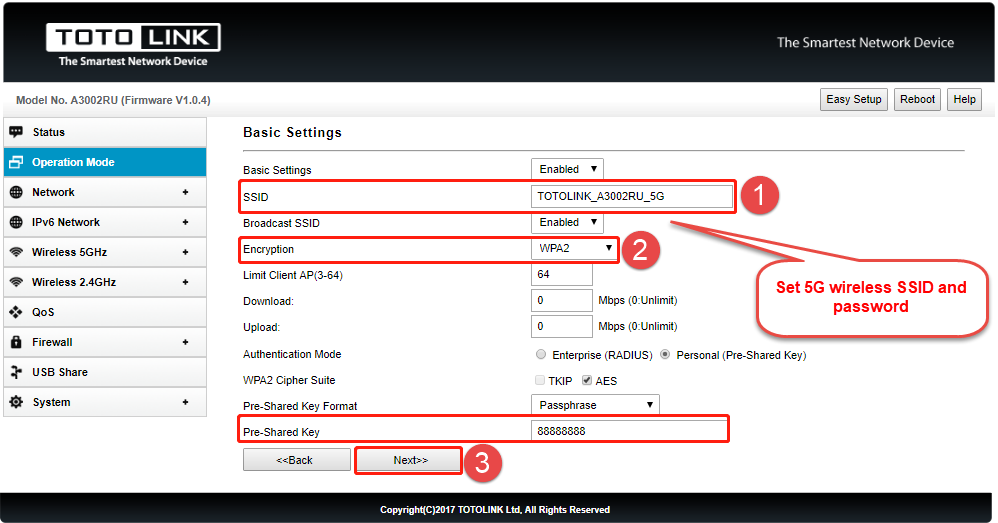This screenshot has height=523, width=998.
Task: Click the Network globe icon
Action: (x=17, y=192)
